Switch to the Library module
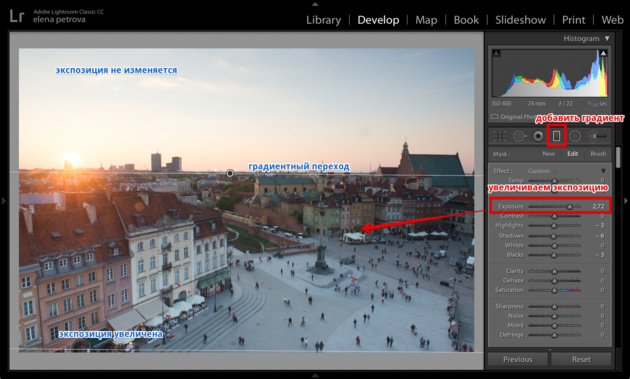 click(x=323, y=20)
